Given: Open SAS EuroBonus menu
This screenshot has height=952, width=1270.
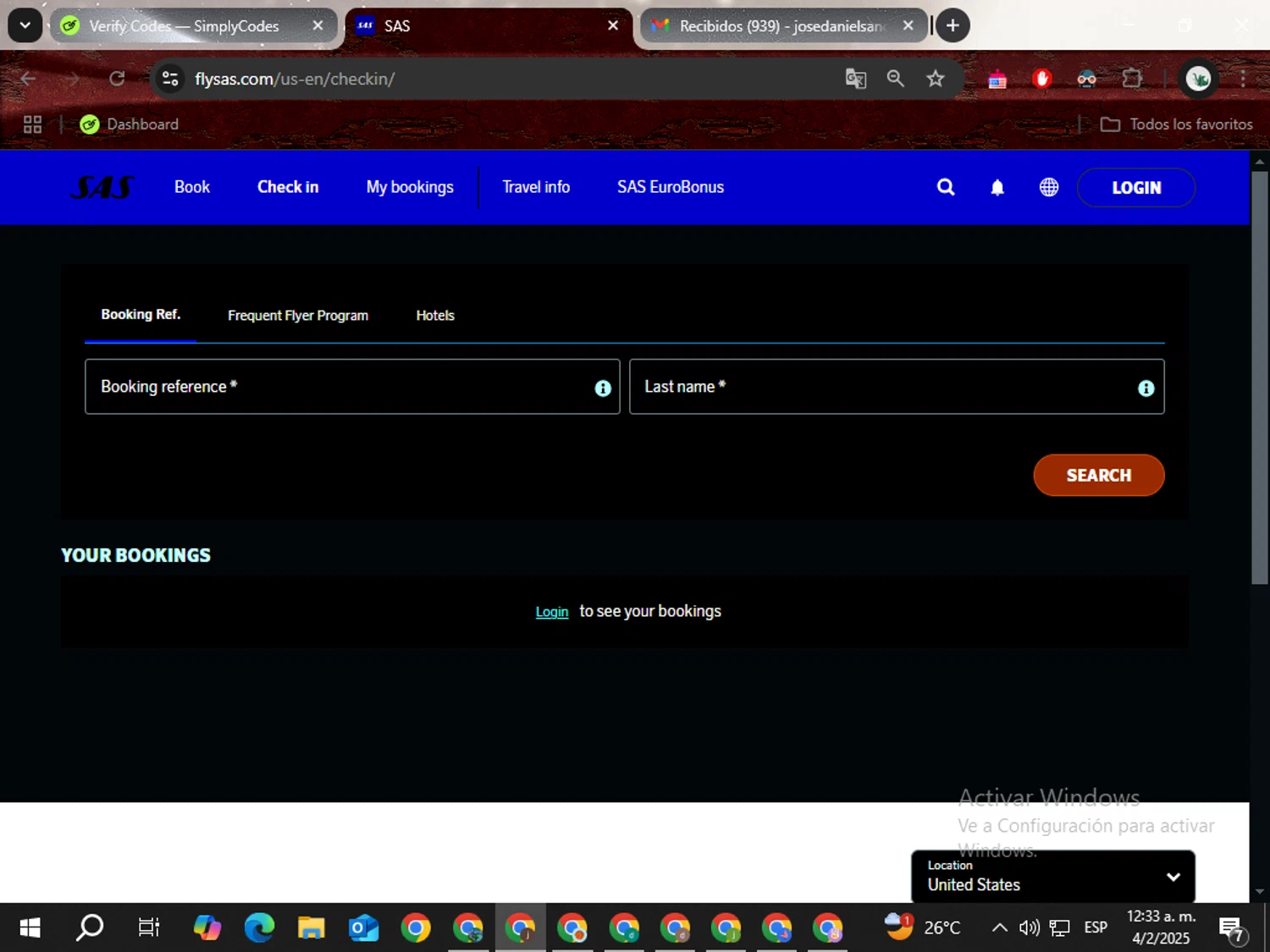Looking at the screenshot, I should point(671,187).
